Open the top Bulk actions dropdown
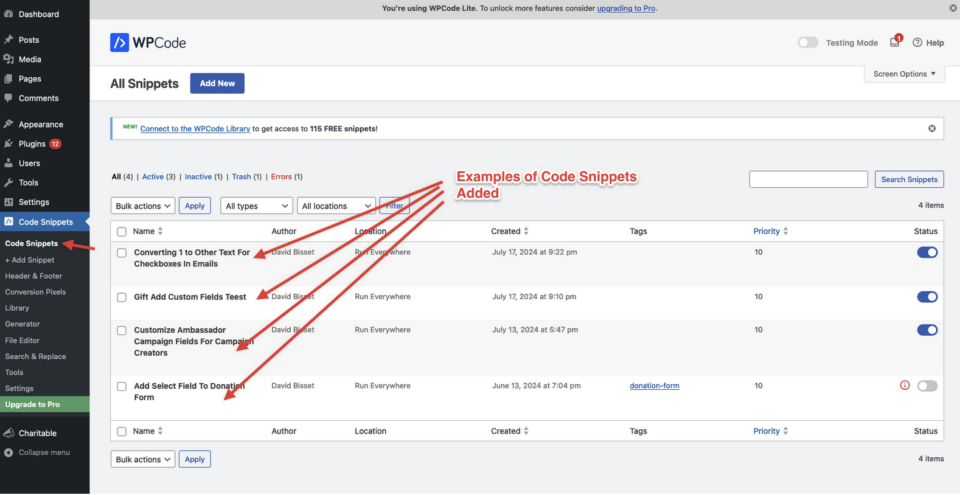This screenshot has width=960, height=495. 143,206
